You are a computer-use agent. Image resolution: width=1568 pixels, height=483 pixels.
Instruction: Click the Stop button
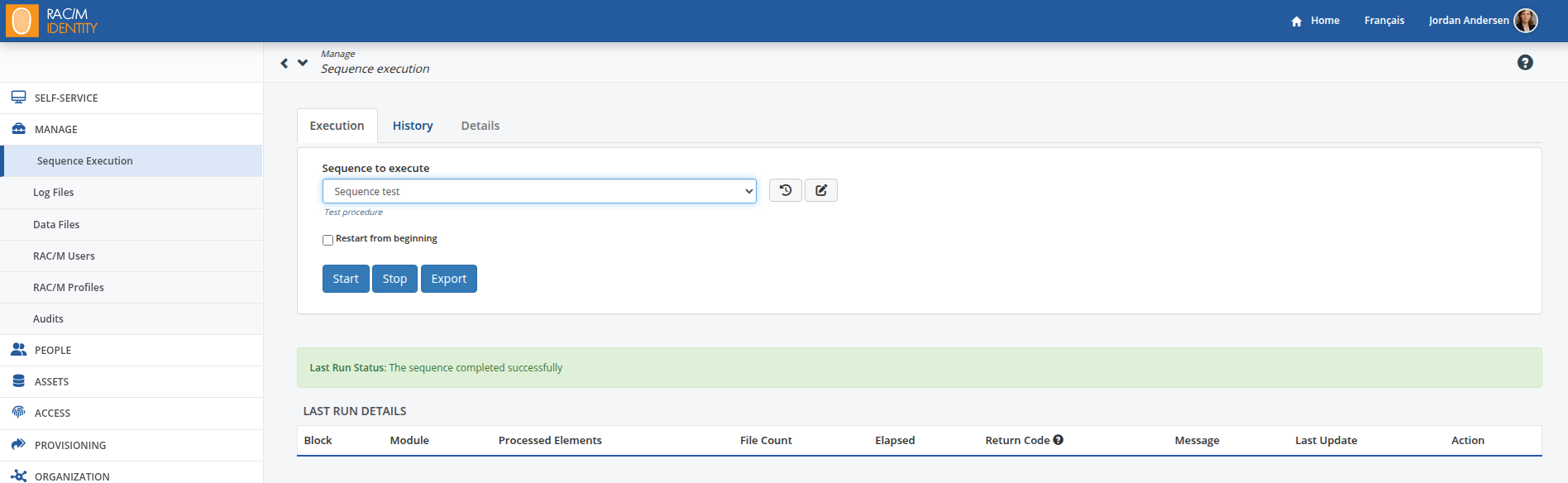(394, 279)
